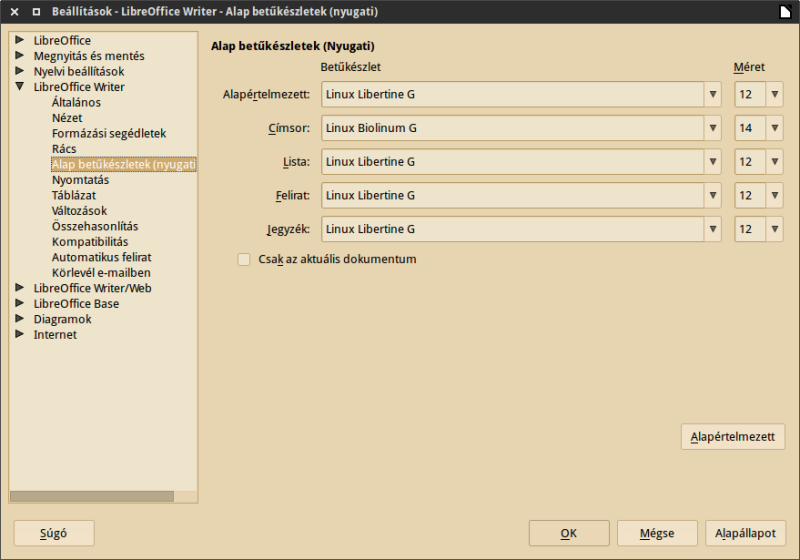The width and height of the screenshot is (800, 560).
Task: Open Formázási segédletek page
Action: tap(109, 134)
